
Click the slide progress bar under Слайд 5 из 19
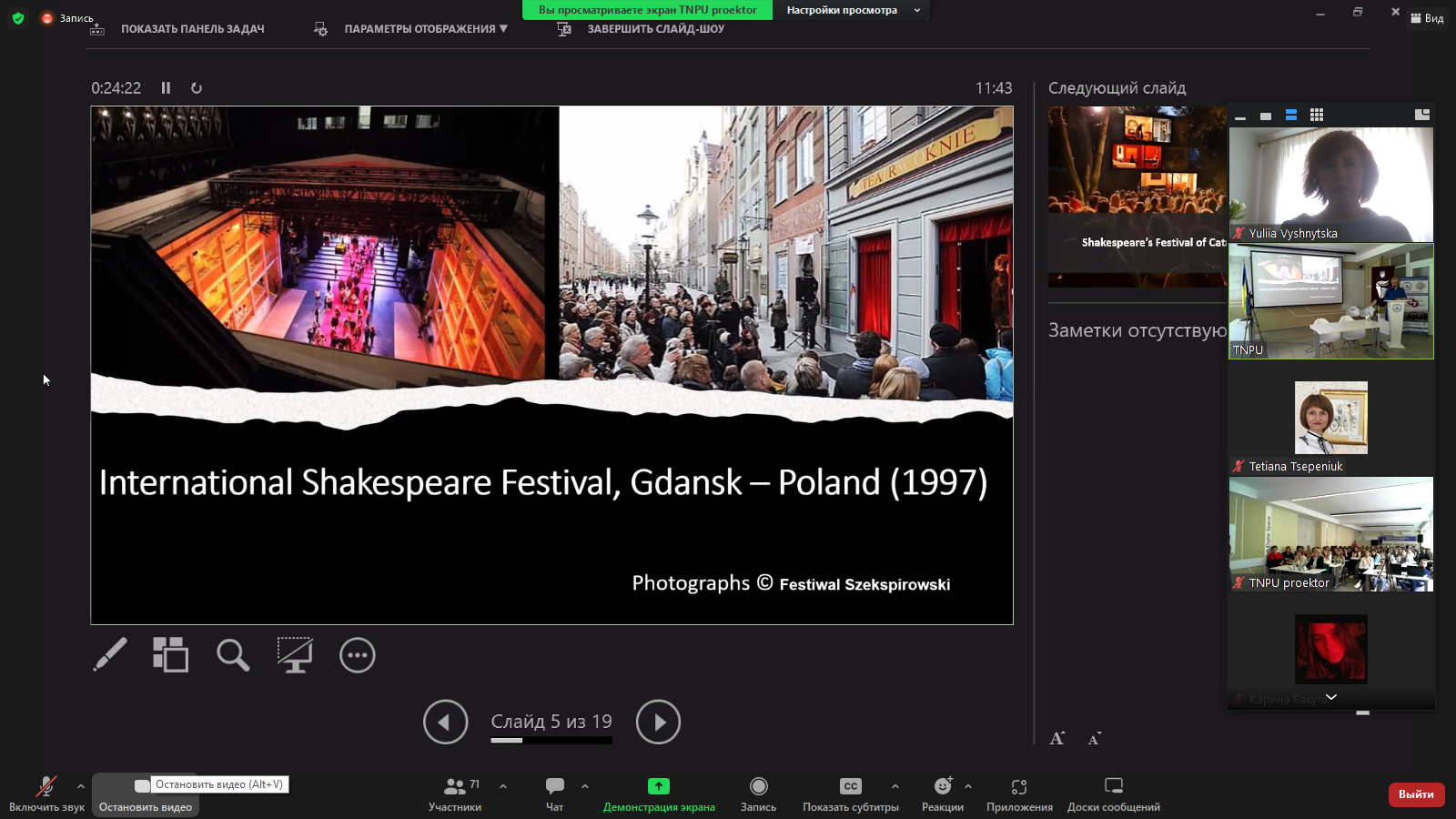point(551,741)
